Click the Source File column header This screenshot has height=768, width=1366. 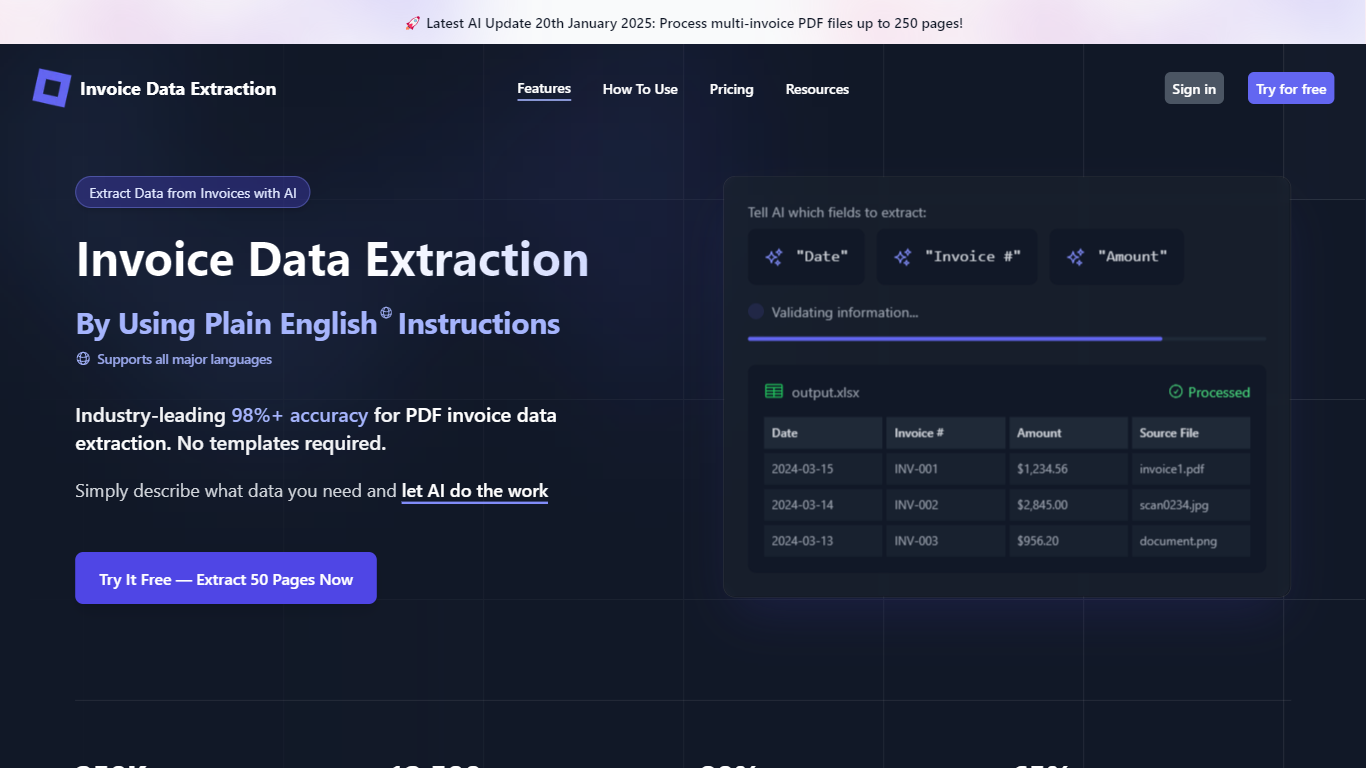tap(1191, 433)
